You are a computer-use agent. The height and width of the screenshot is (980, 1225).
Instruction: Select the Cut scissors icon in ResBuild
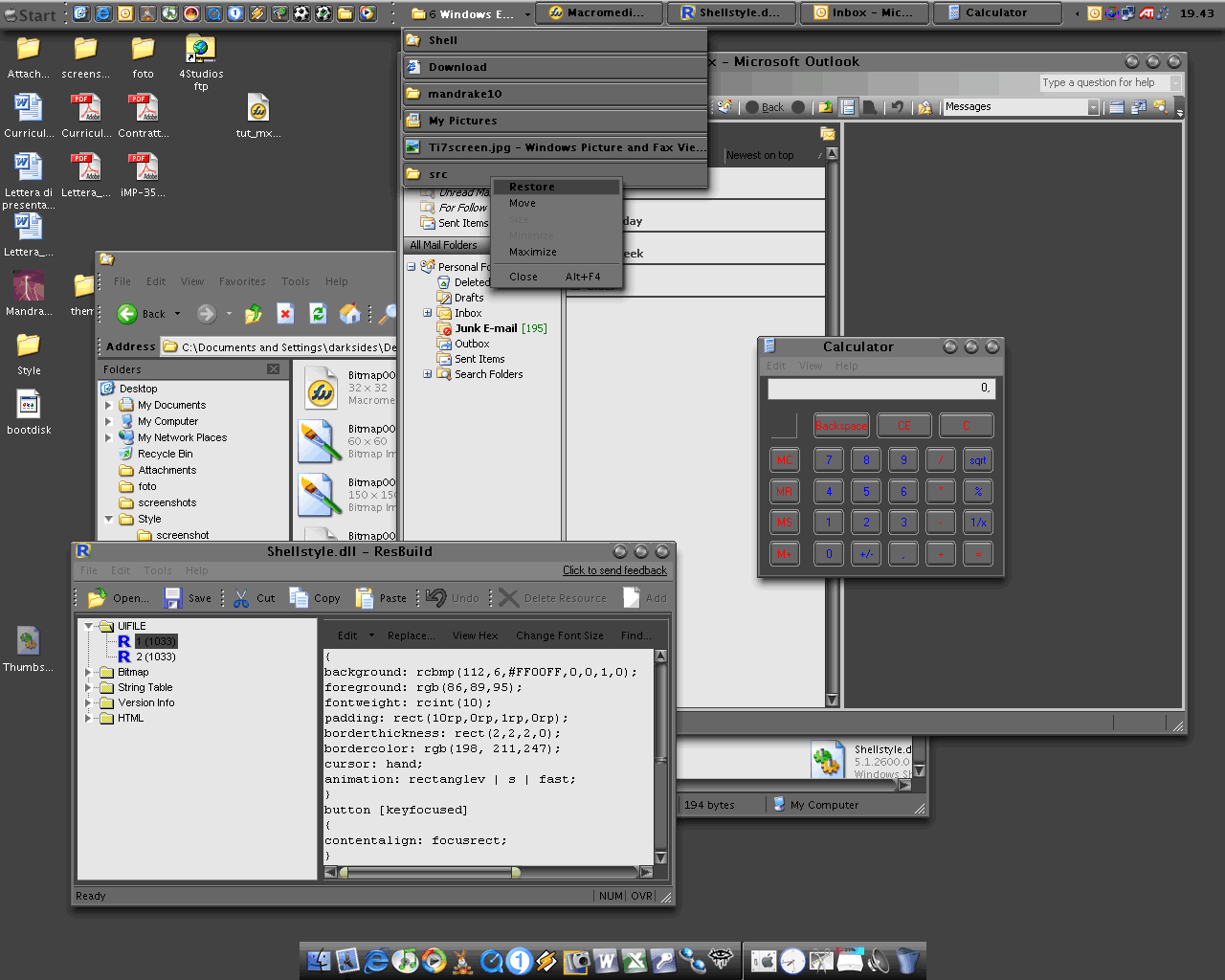(x=241, y=598)
